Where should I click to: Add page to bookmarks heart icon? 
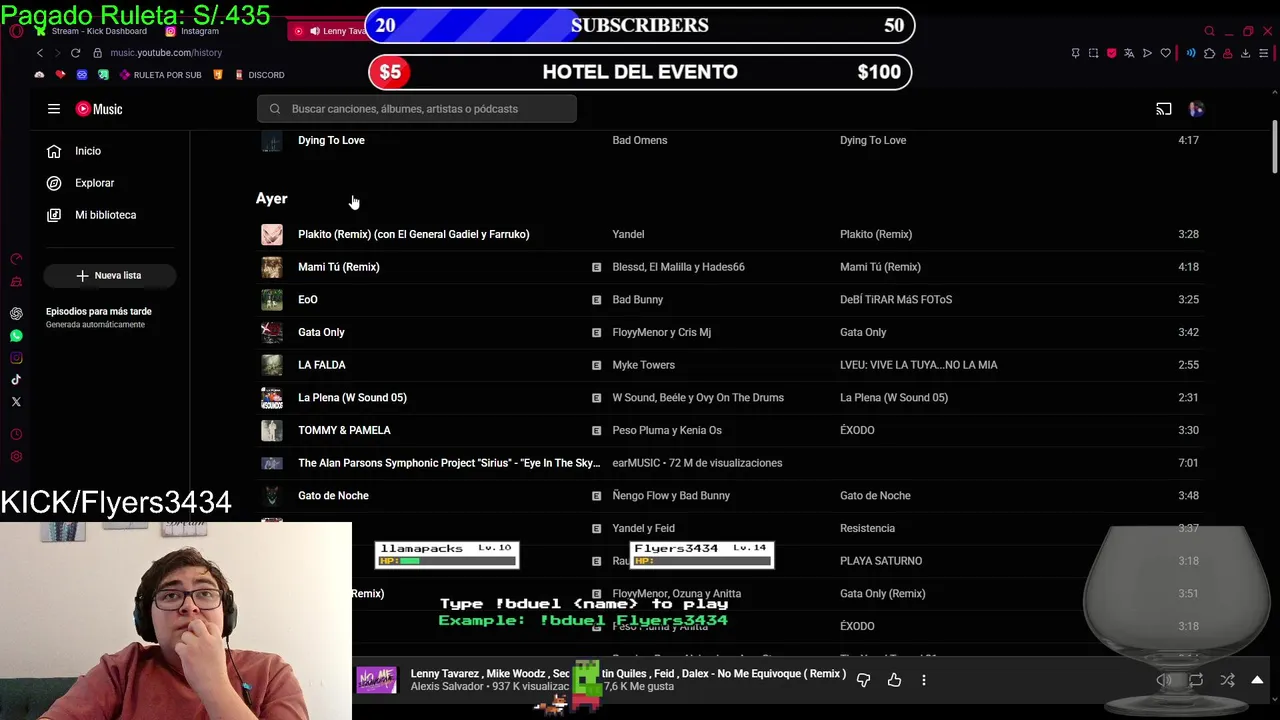click(x=1165, y=53)
